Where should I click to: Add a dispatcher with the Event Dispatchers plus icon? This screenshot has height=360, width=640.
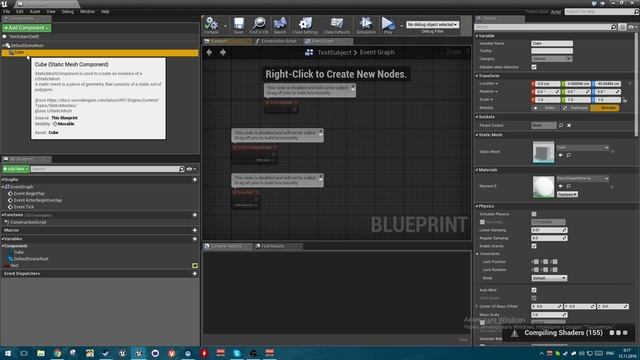click(x=195, y=273)
